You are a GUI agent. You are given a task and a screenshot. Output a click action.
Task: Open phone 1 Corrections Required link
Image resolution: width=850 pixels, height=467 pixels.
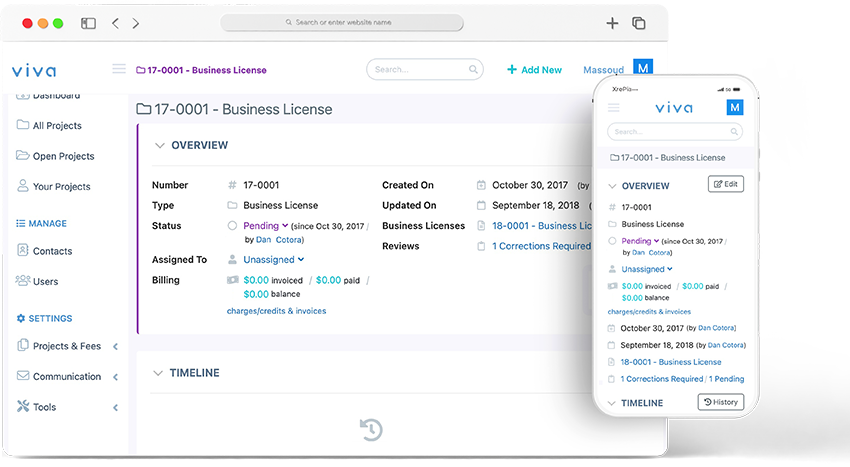click(x=661, y=379)
